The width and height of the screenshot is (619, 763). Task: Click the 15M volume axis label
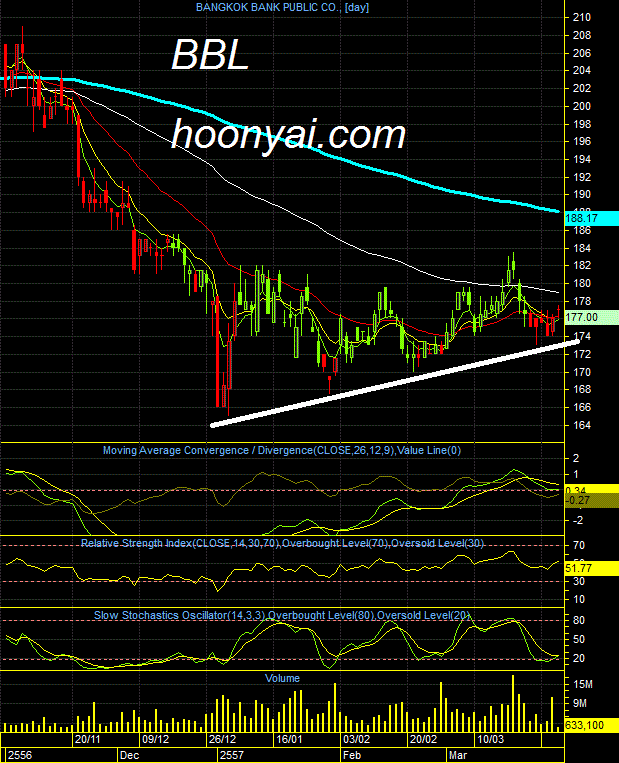[583, 685]
